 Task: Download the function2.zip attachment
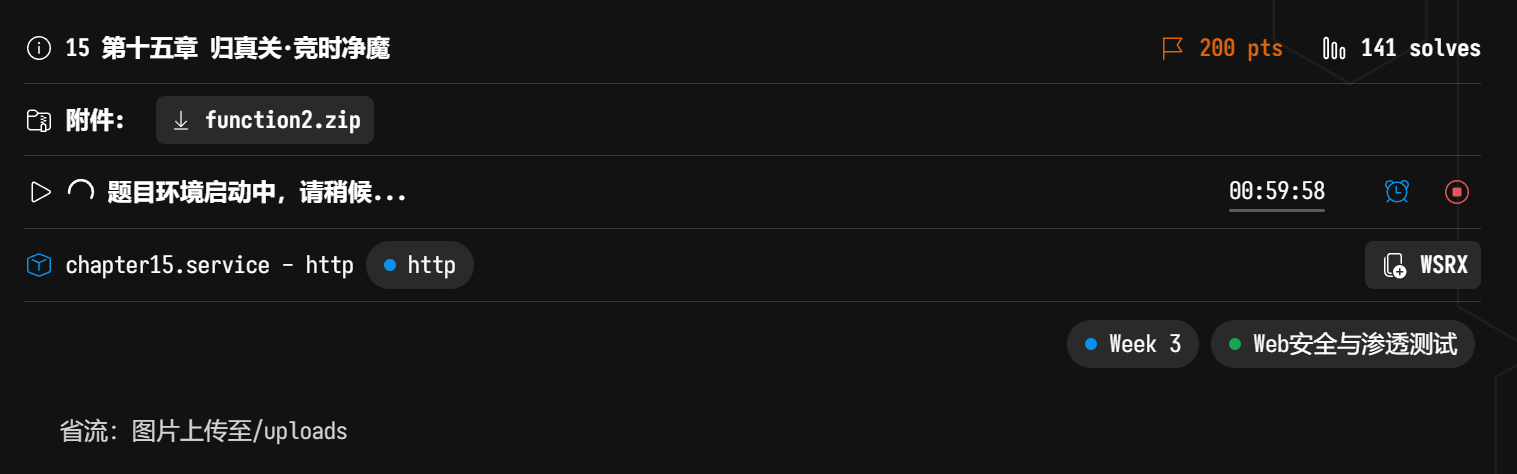point(265,120)
